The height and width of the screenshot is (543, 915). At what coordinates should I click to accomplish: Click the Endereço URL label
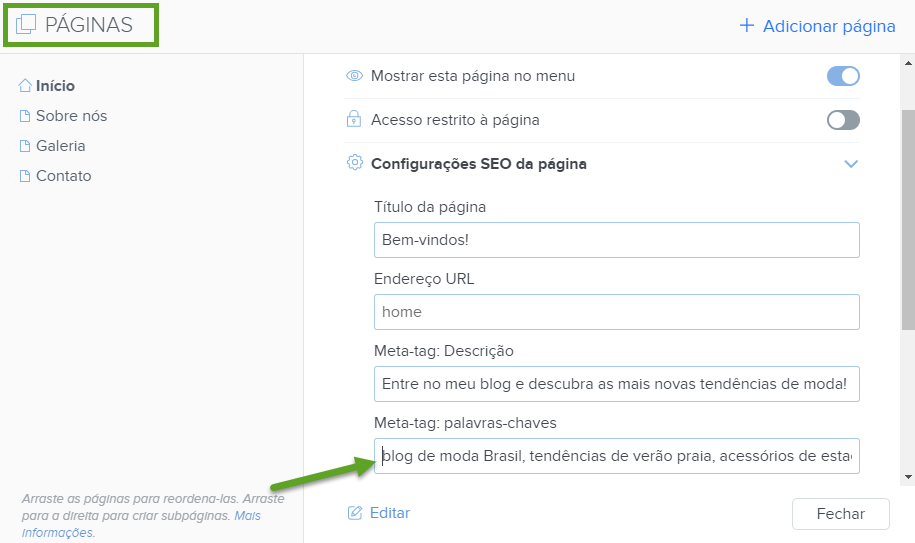(x=424, y=279)
